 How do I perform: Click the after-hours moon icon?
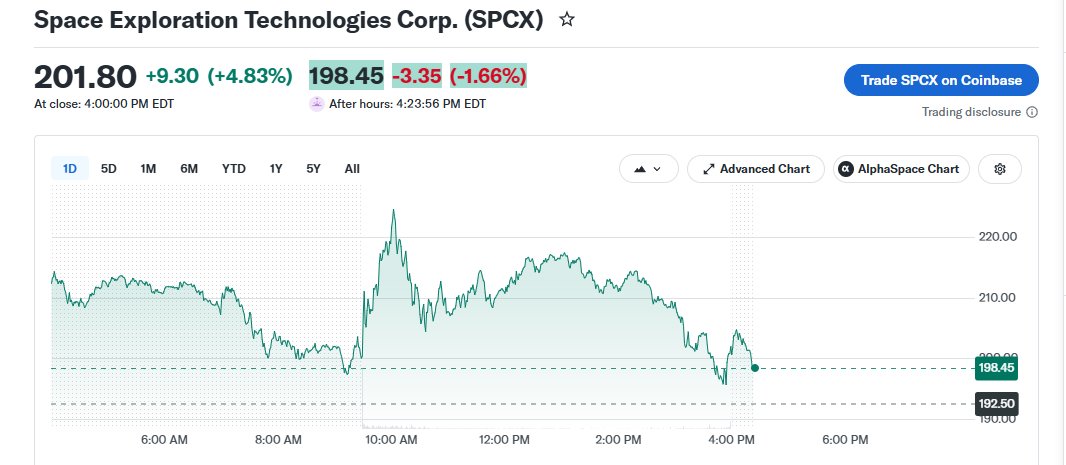[316, 104]
